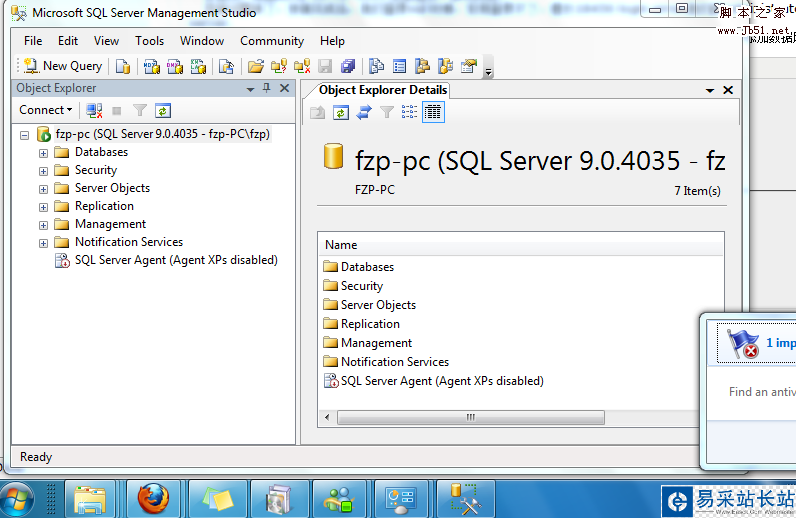Open the Properties Window icon
Viewport: 796px width, 518px height.
[x=469, y=66]
